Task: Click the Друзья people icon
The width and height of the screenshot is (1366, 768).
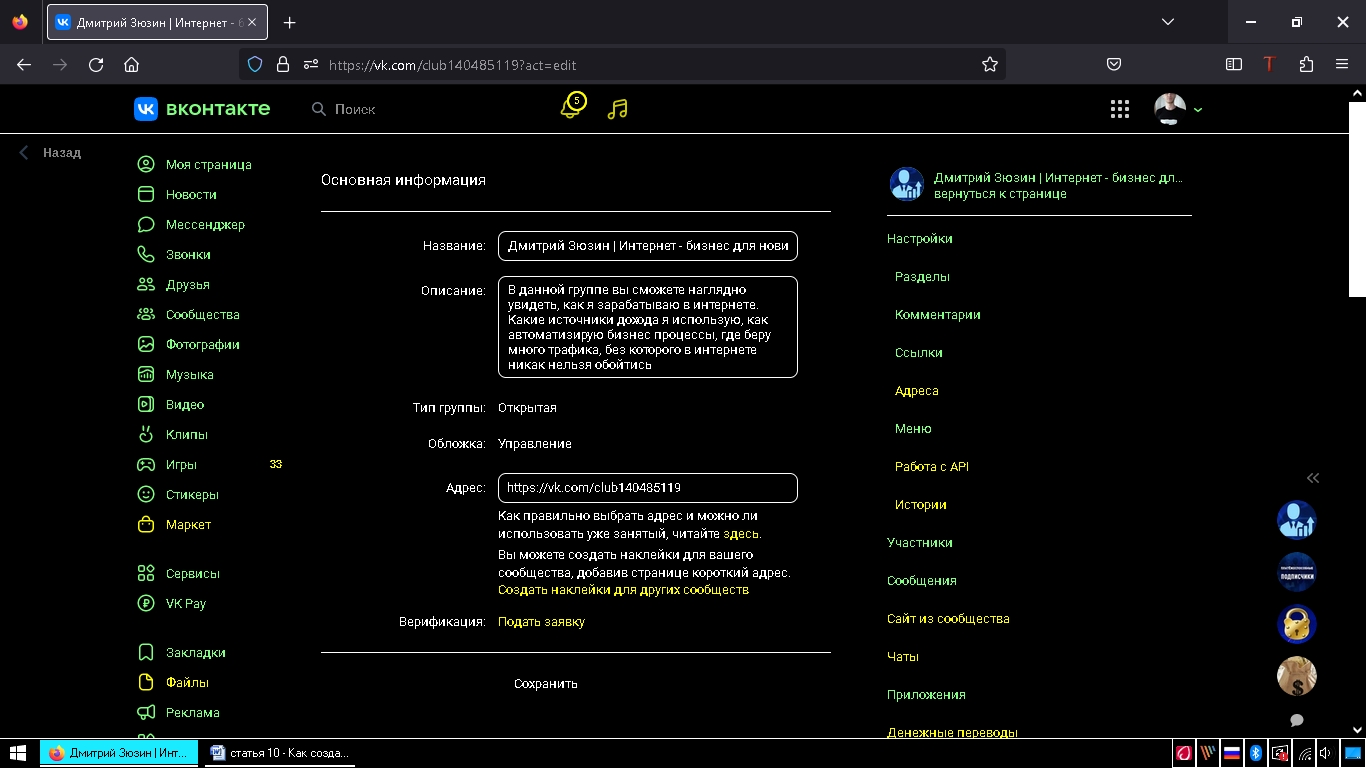Action: (x=146, y=284)
